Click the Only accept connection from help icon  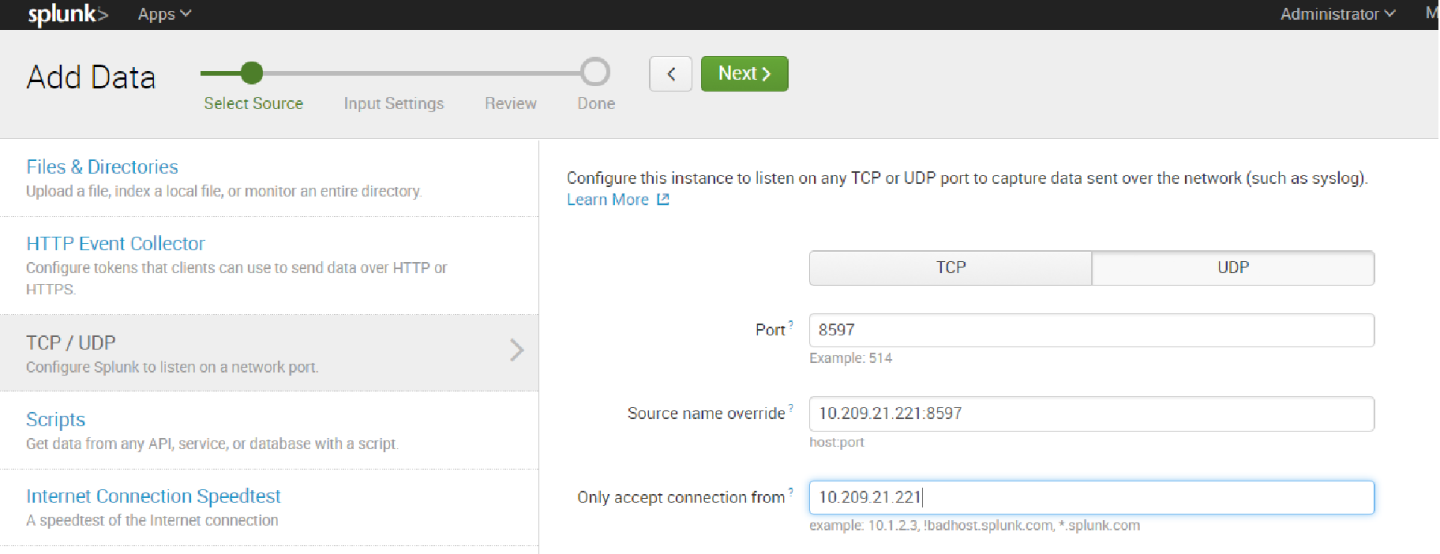pyautogui.click(x=791, y=491)
